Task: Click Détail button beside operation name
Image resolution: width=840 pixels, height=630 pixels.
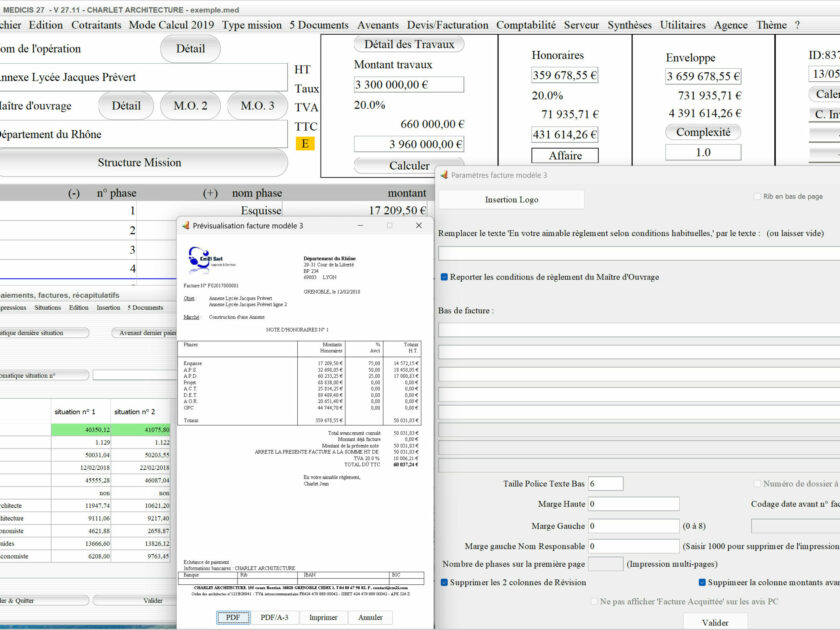Action: point(190,49)
